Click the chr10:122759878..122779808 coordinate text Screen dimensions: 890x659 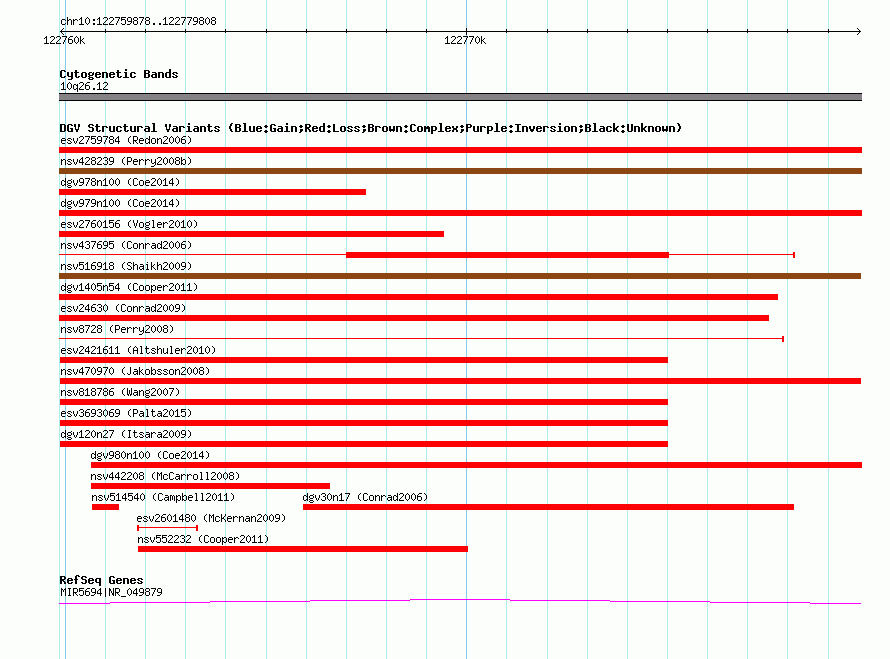(138, 22)
